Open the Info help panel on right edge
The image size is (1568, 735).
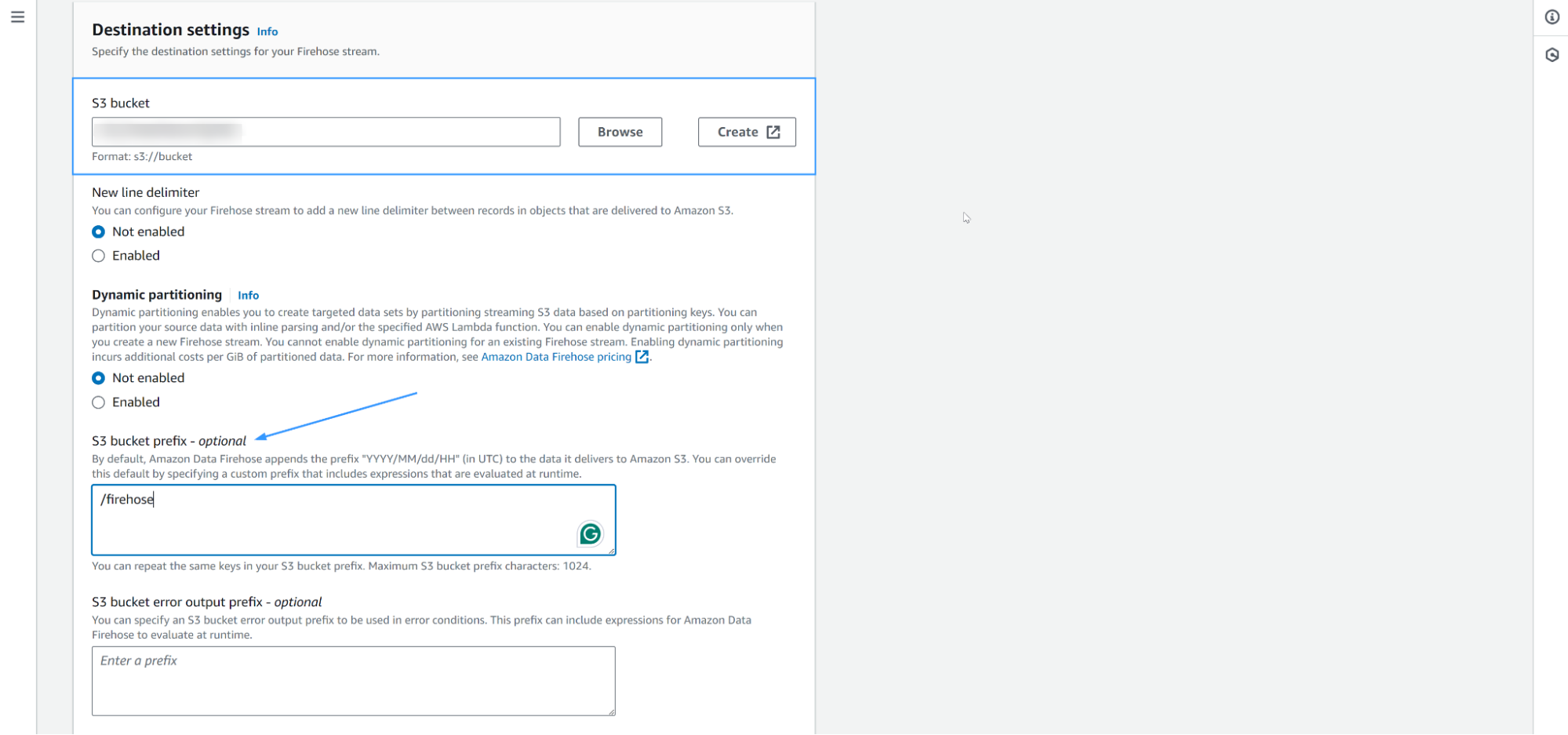[x=1552, y=16]
